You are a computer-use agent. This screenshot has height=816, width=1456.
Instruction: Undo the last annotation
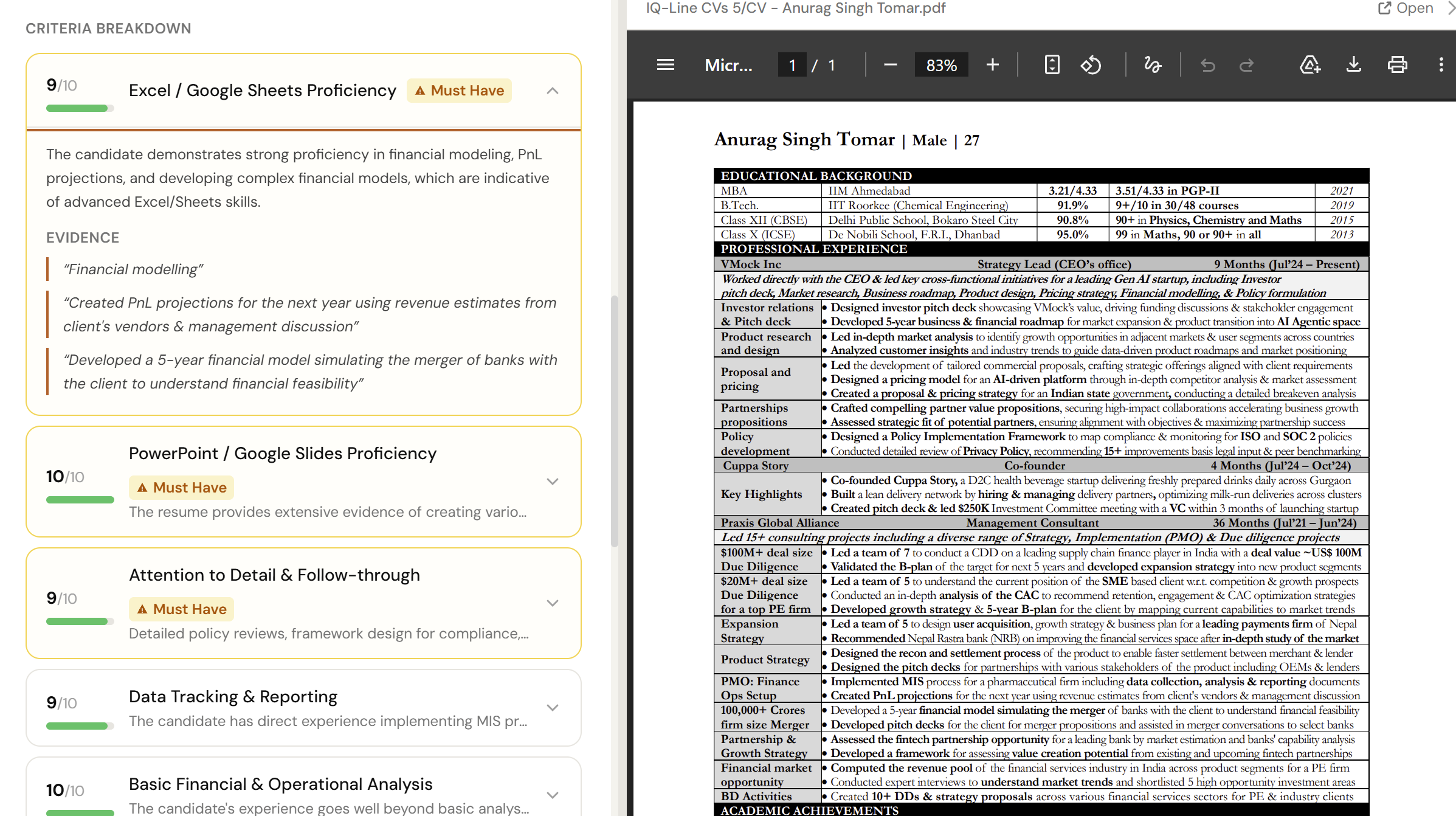click(1208, 65)
